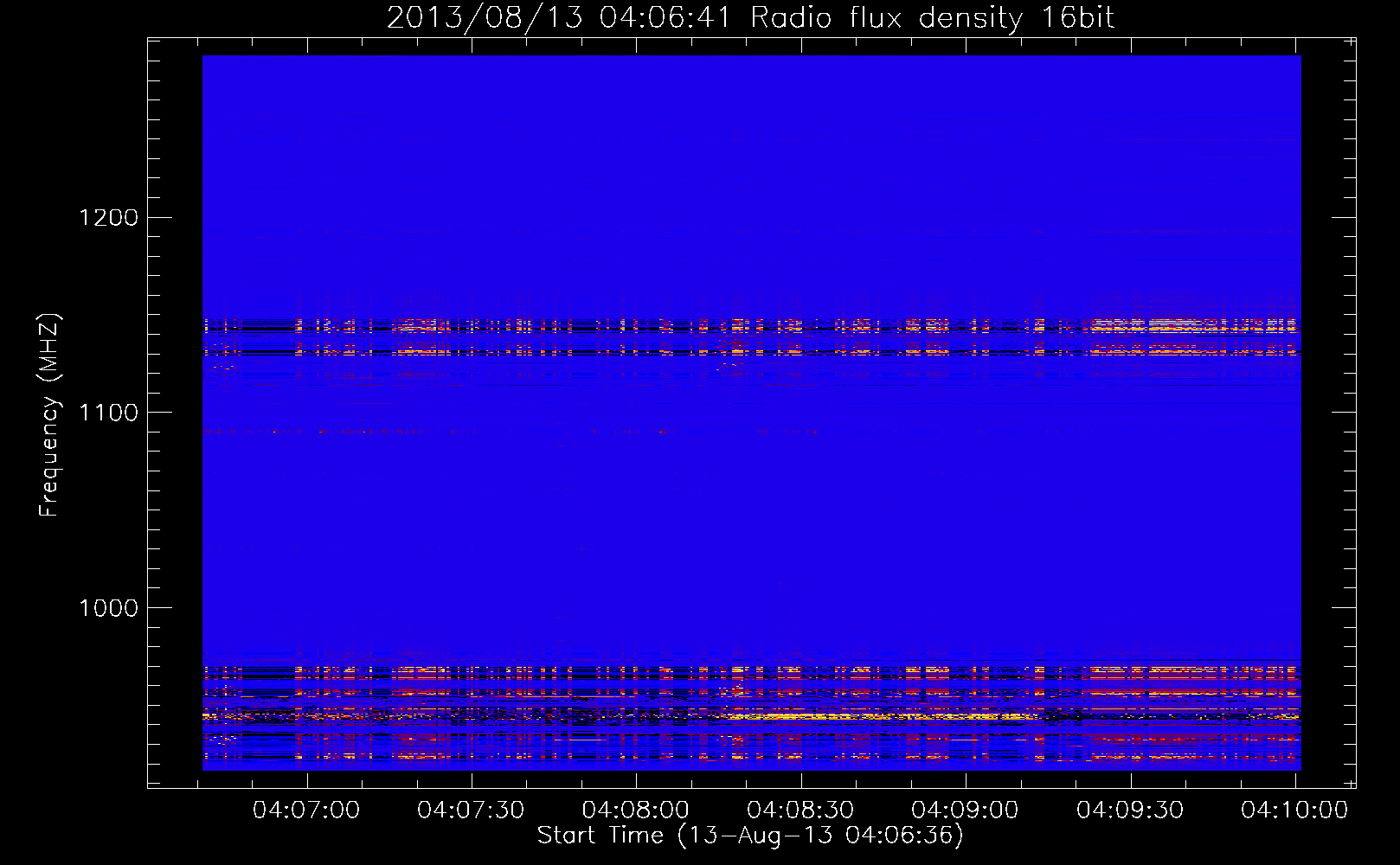This screenshot has width=1400, height=865.
Task: Click the 04:10:00 time tick label
Action: point(1294,811)
